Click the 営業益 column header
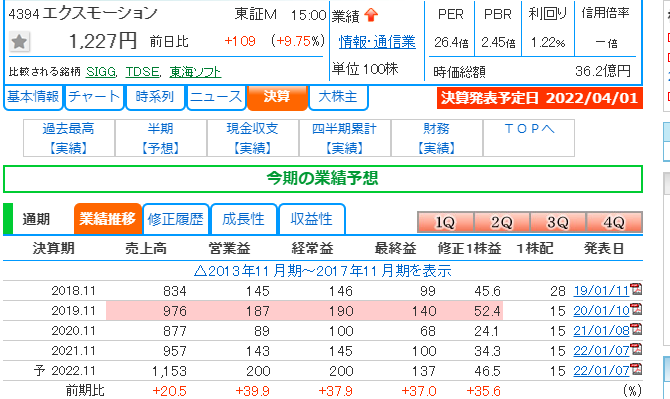670x399 pixels. point(229,248)
